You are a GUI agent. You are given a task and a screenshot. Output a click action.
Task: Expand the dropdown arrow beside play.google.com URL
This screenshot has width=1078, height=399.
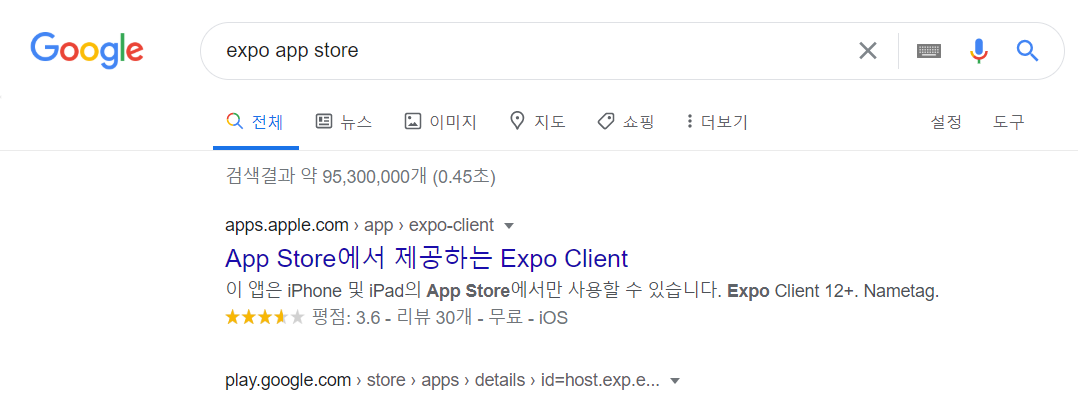tap(674, 381)
